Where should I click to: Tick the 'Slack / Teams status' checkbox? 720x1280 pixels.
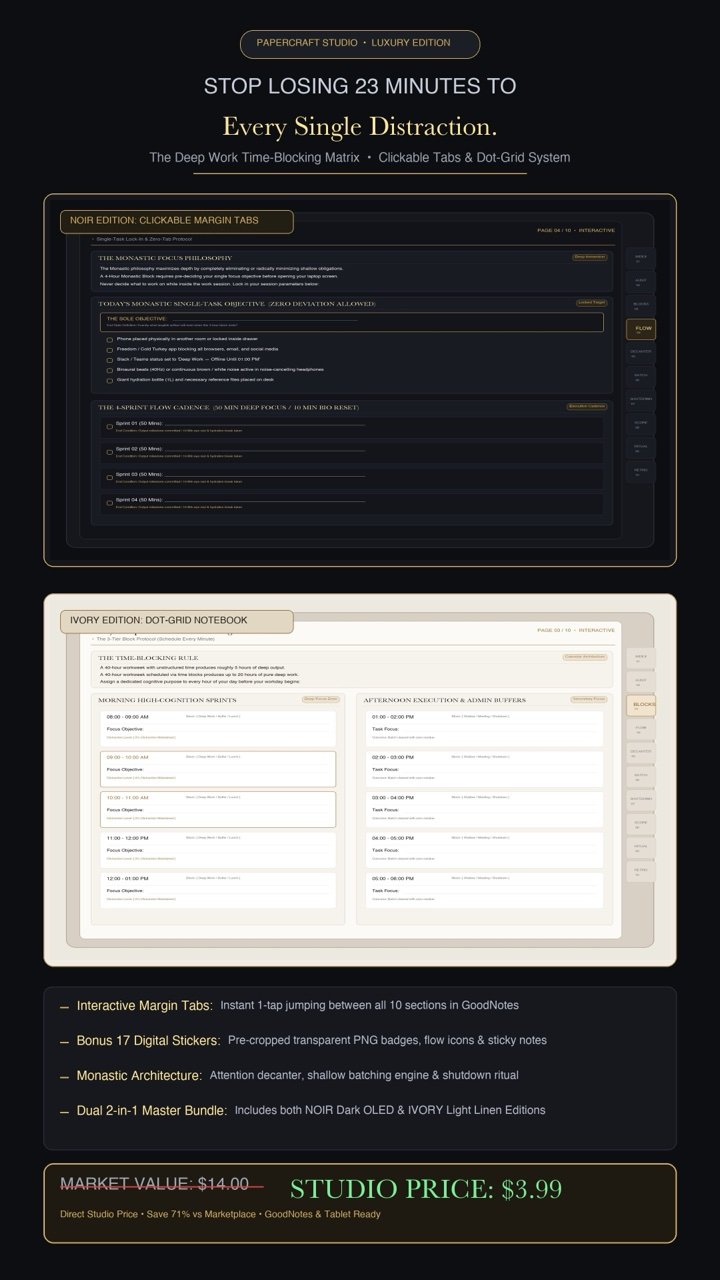[110, 360]
